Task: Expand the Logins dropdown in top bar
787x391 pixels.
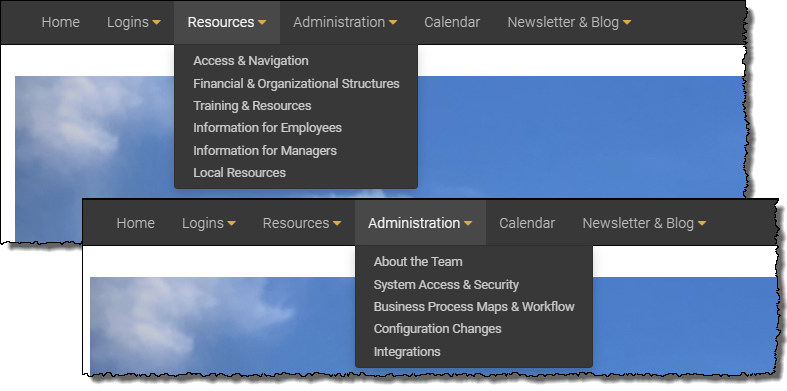Action: [x=134, y=22]
